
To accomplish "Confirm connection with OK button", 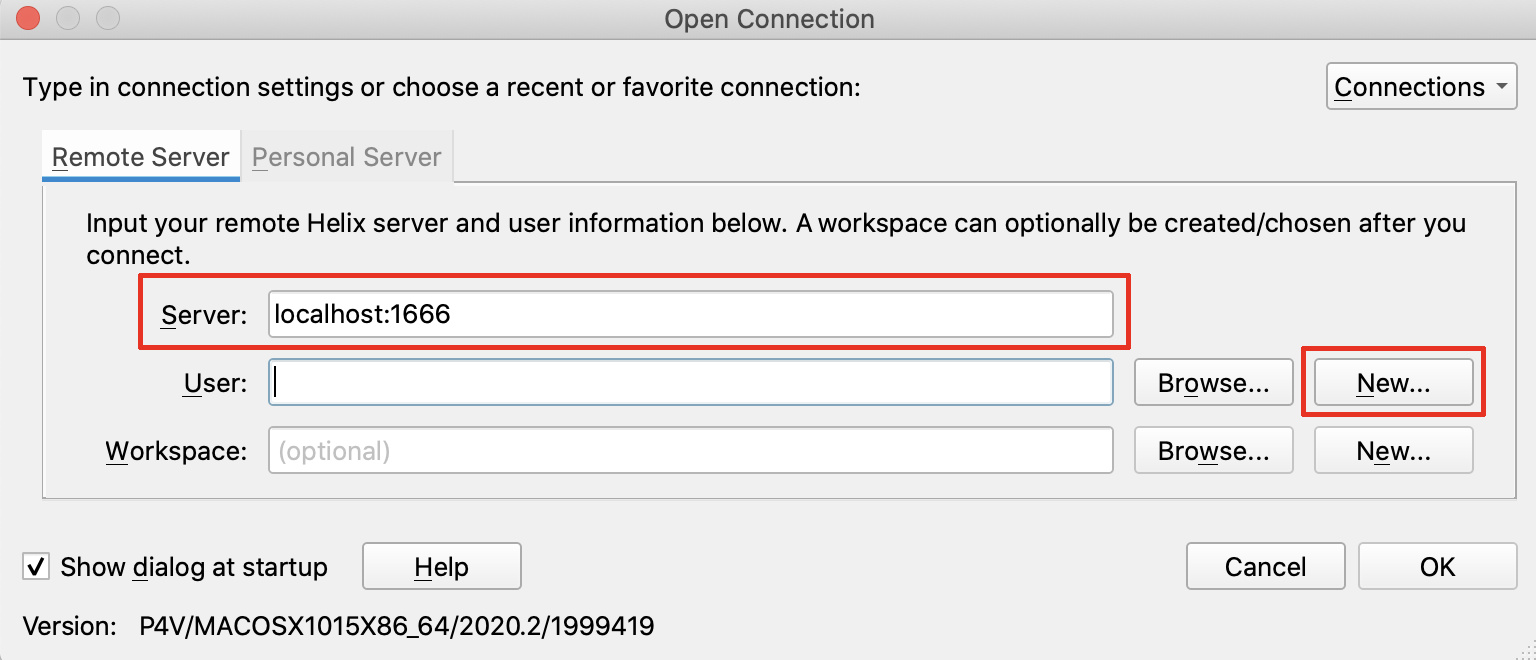I will click(1437, 567).
